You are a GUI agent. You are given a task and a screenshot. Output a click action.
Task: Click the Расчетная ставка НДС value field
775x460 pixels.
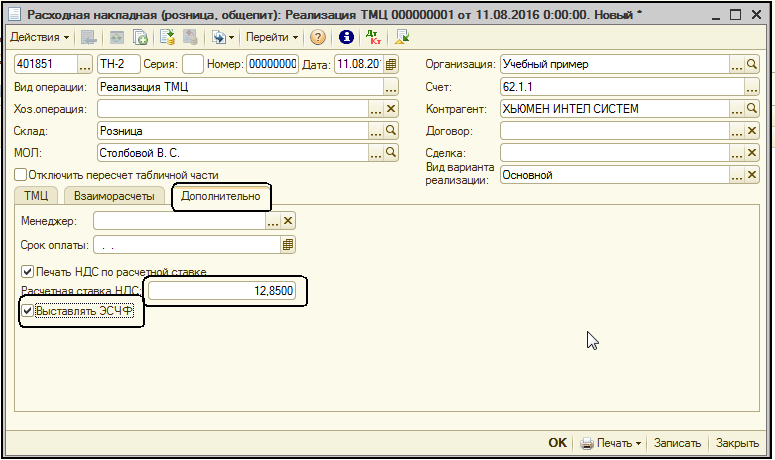click(x=224, y=291)
